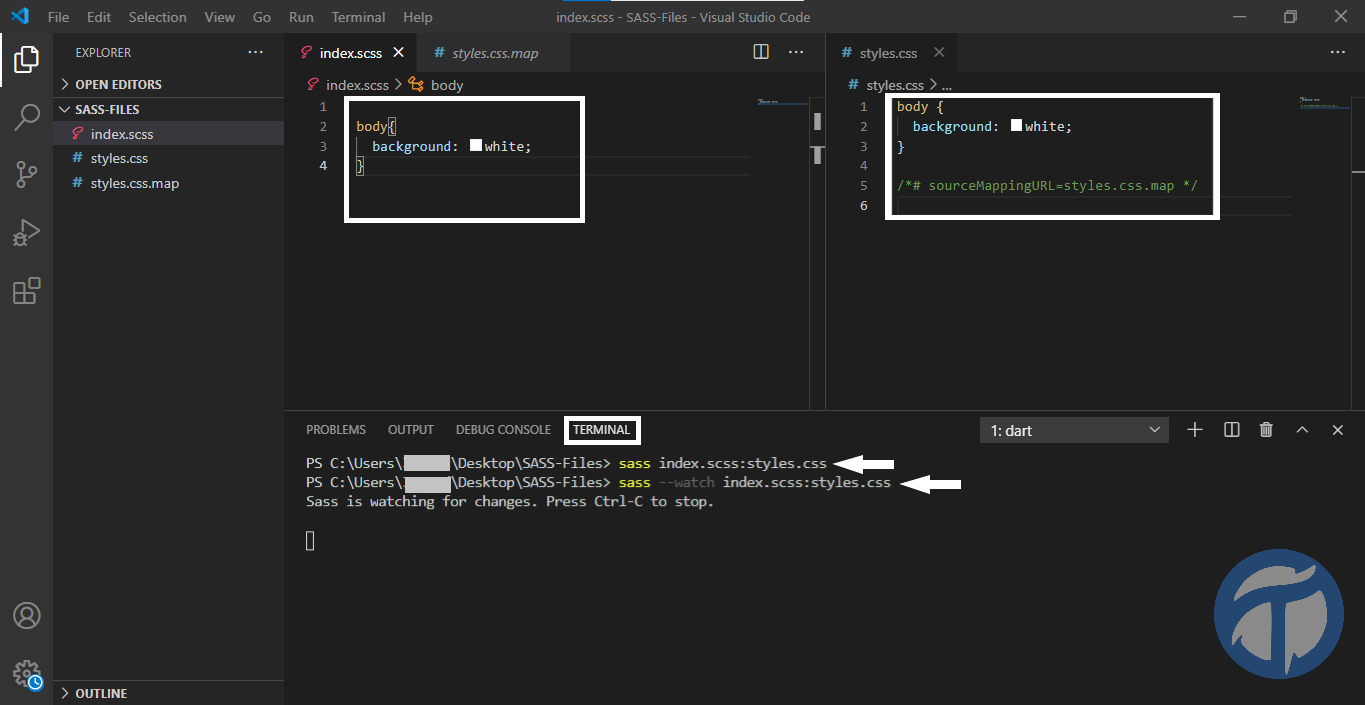The width and height of the screenshot is (1365, 705).
Task: Click the EXPLORER panel title
Action: point(103,52)
